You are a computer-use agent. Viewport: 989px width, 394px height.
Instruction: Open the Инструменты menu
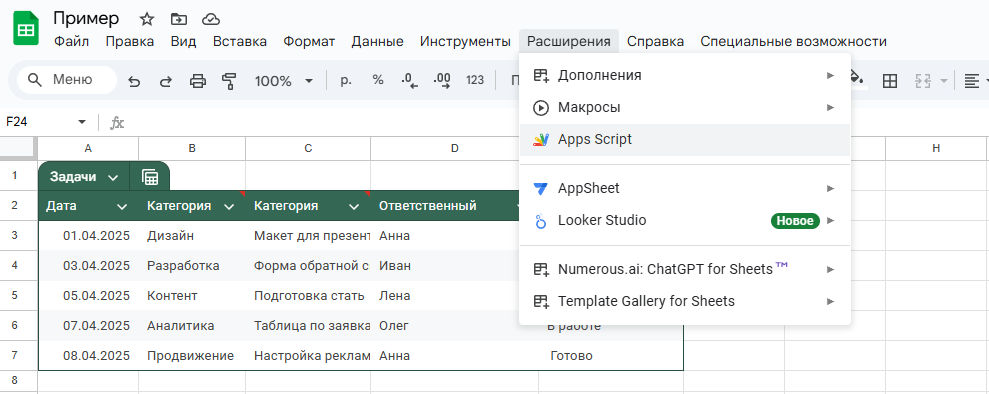pyautogui.click(x=465, y=42)
